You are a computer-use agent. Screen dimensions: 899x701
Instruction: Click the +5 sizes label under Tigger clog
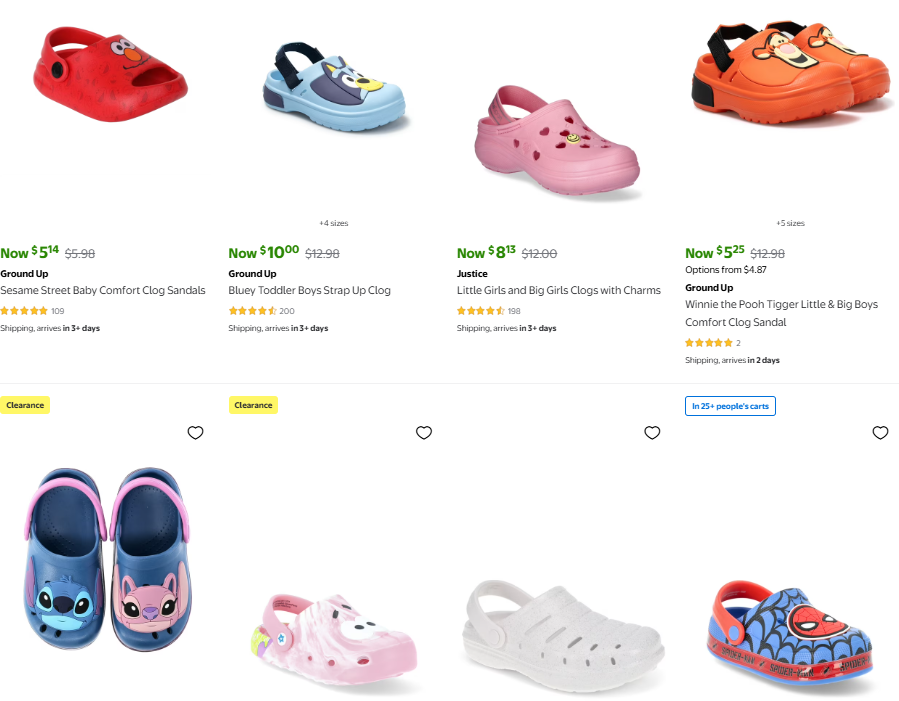point(790,223)
